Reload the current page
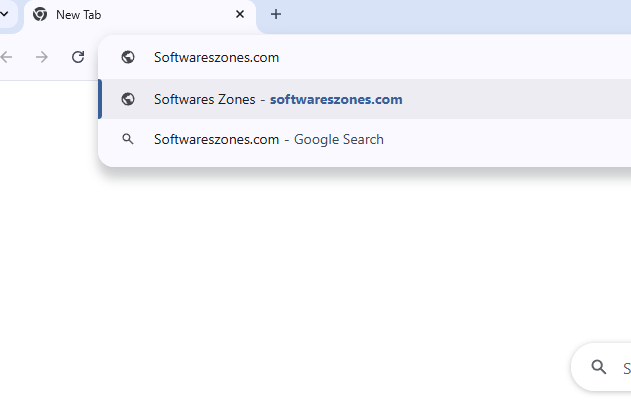This screenshot has height=408, width=631. click(78, 57)
